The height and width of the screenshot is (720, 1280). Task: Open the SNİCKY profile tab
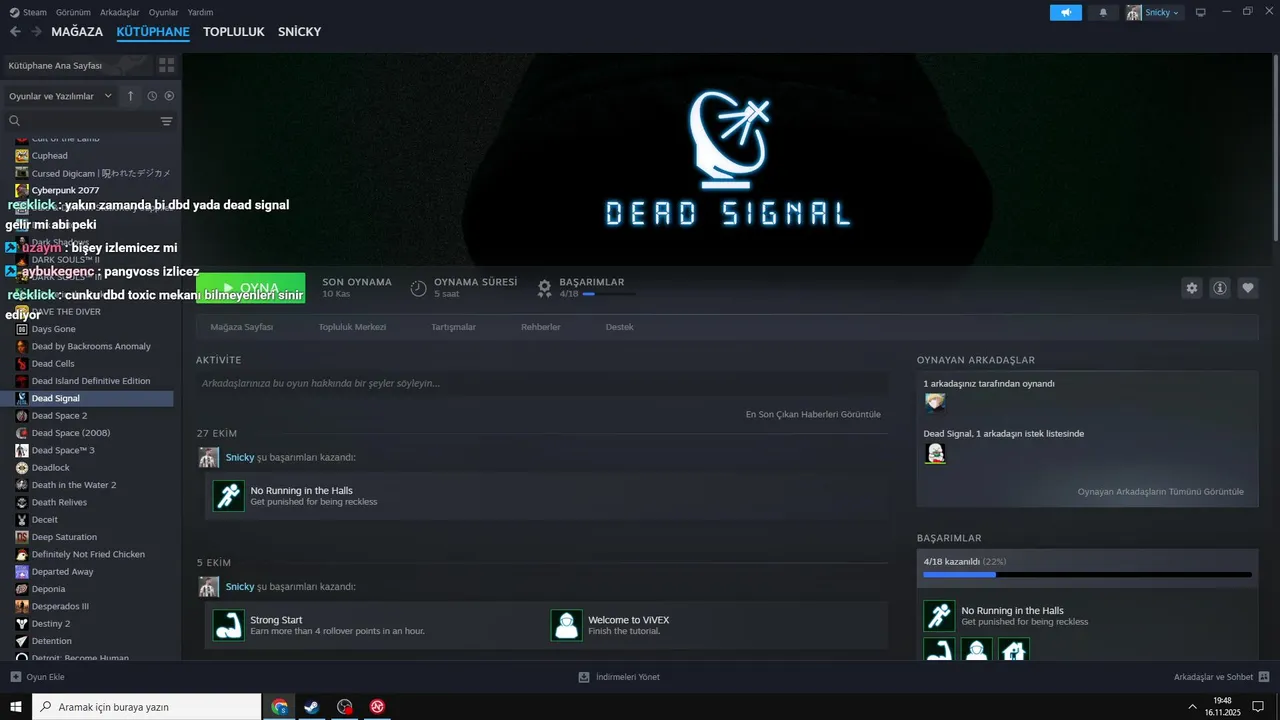click(x=300, y=32)
